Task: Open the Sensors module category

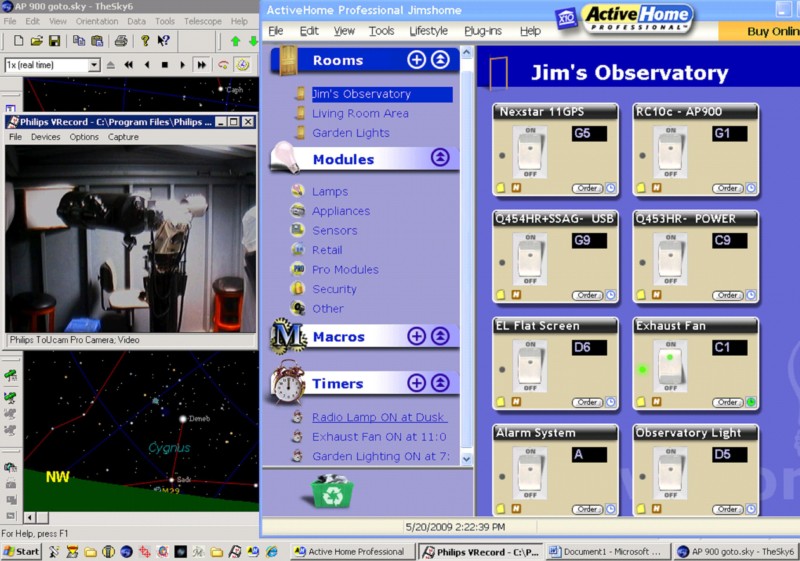Action: 335,231
